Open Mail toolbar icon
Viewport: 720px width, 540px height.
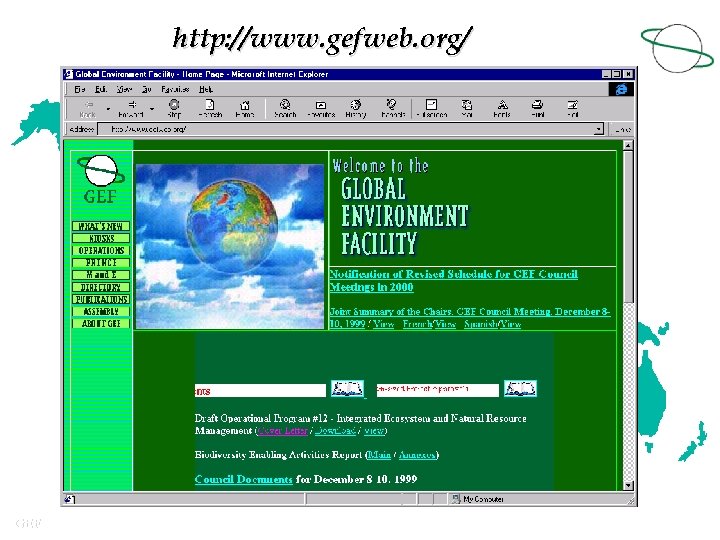467,109
